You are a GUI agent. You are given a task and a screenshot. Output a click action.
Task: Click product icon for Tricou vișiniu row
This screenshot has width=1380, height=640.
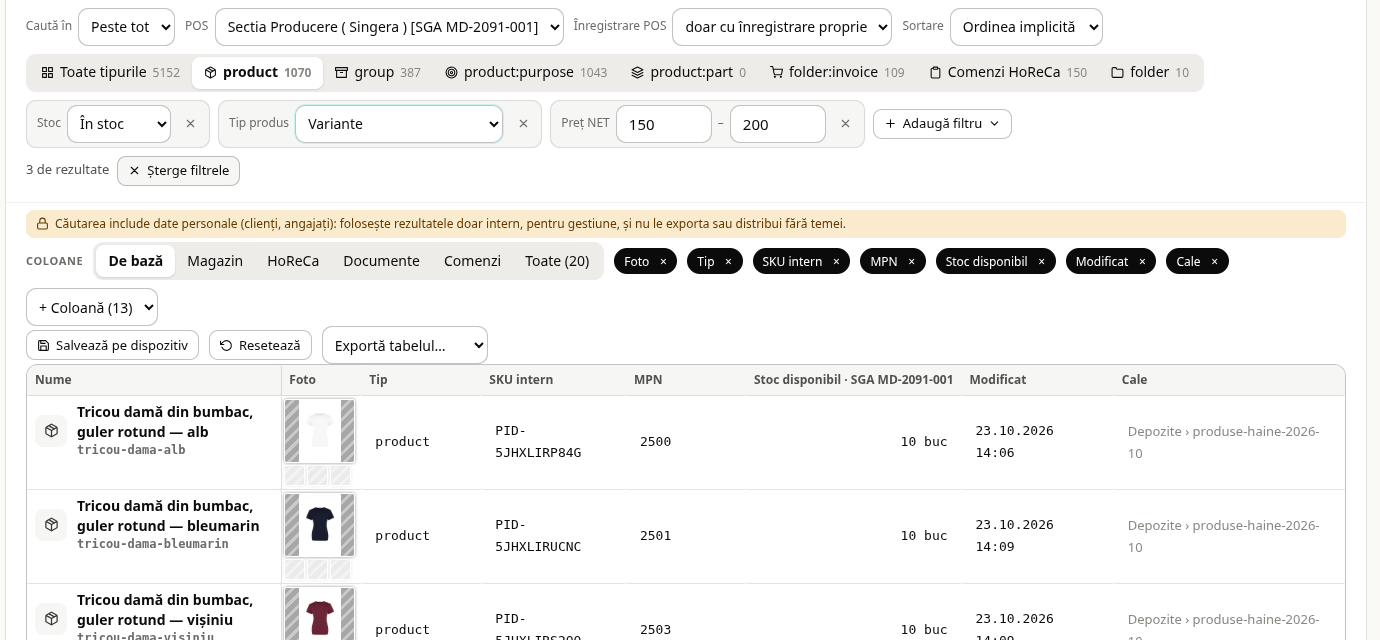tap(51, 619)
